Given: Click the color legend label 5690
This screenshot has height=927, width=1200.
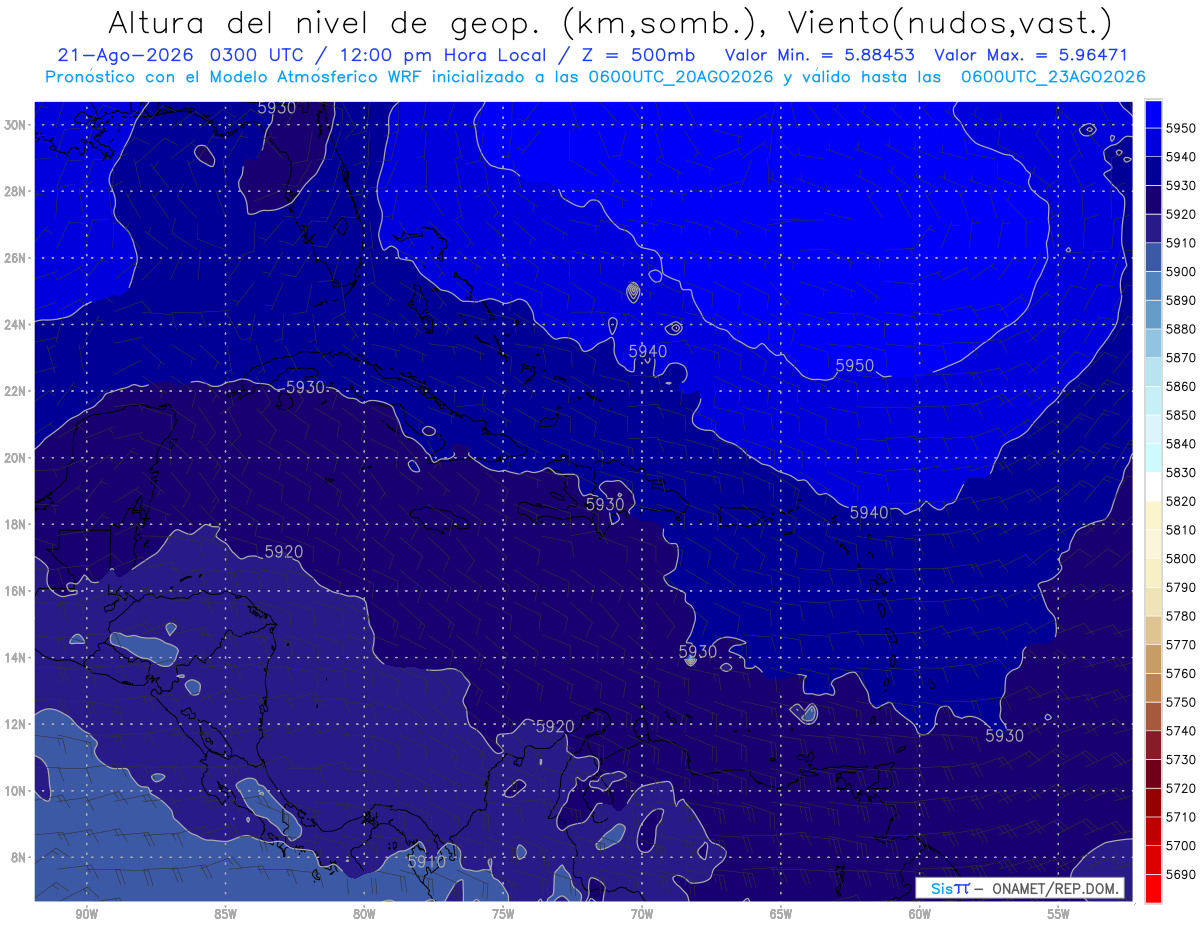Looking at the screenshot, I should pos(1181,874).
